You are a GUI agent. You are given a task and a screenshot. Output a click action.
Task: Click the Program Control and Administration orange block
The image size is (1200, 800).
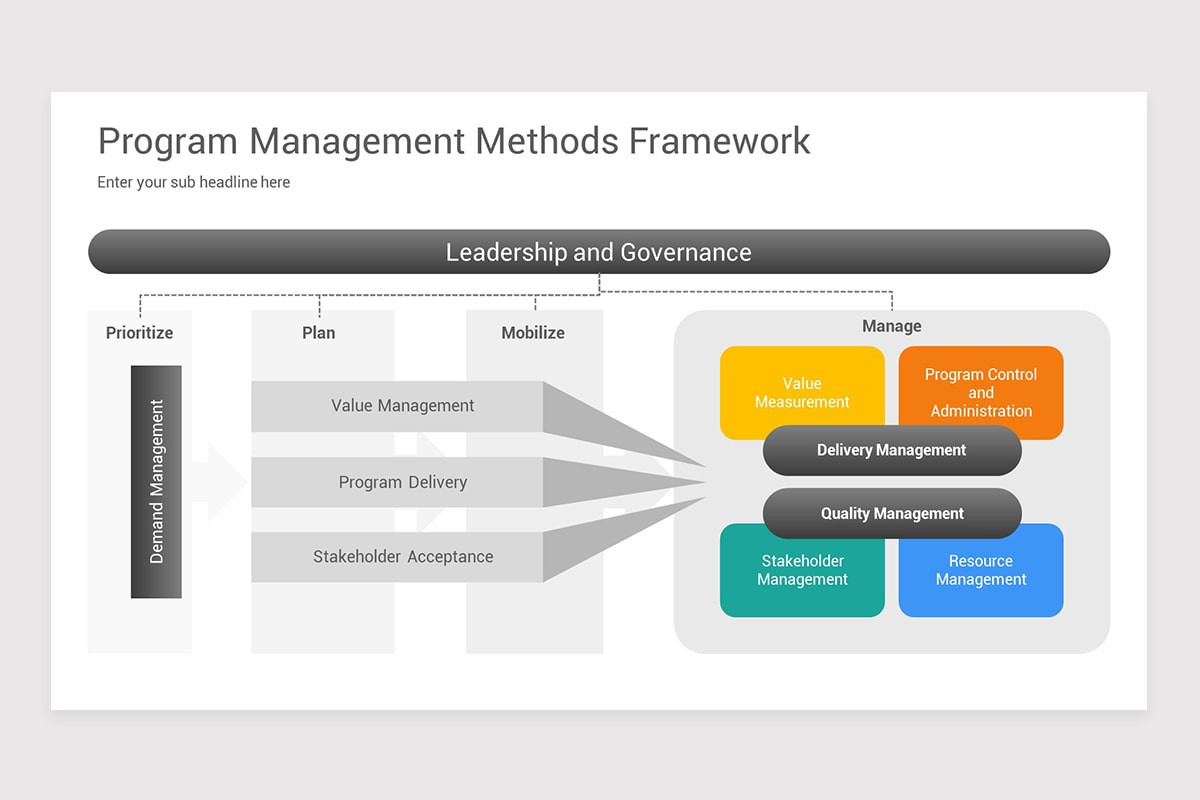(981, 392)
